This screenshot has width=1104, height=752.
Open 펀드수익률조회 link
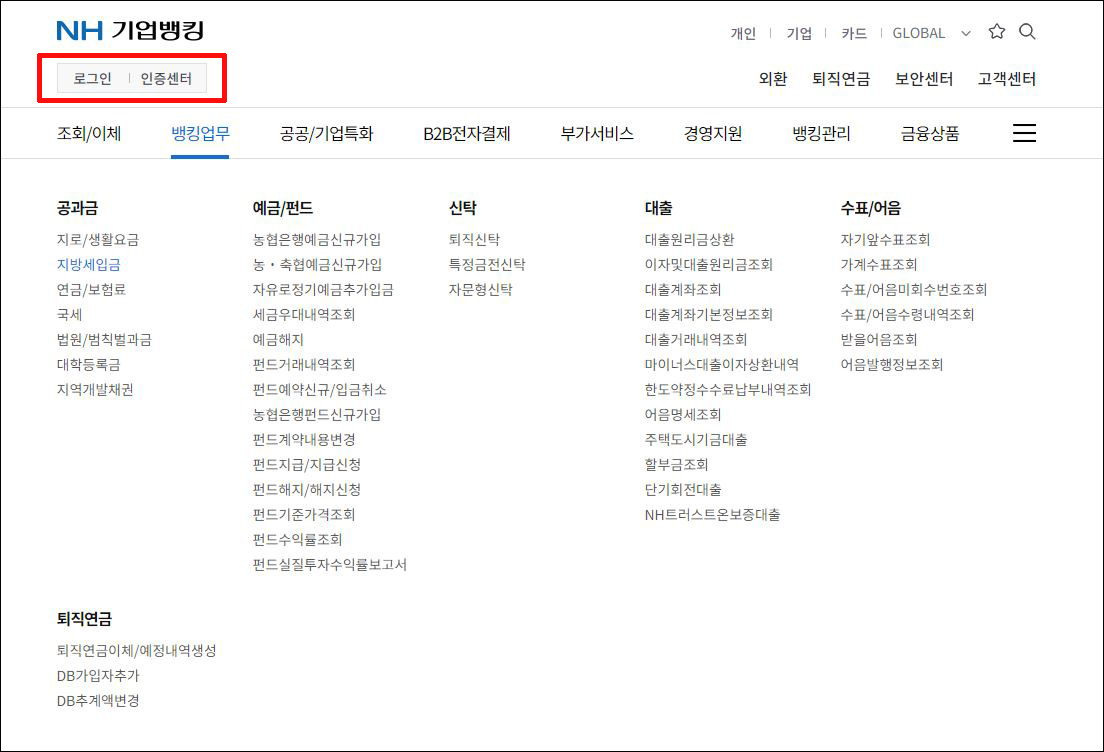click(x=298, y=539)
